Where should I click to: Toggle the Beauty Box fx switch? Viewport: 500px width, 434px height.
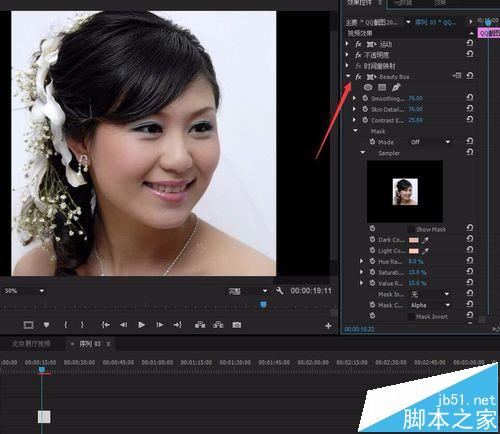(358, 77)
